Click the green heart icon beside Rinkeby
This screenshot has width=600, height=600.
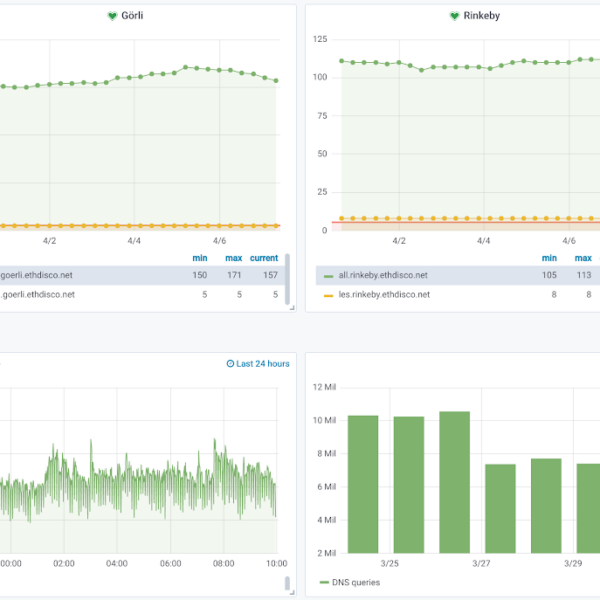[454, 16]
